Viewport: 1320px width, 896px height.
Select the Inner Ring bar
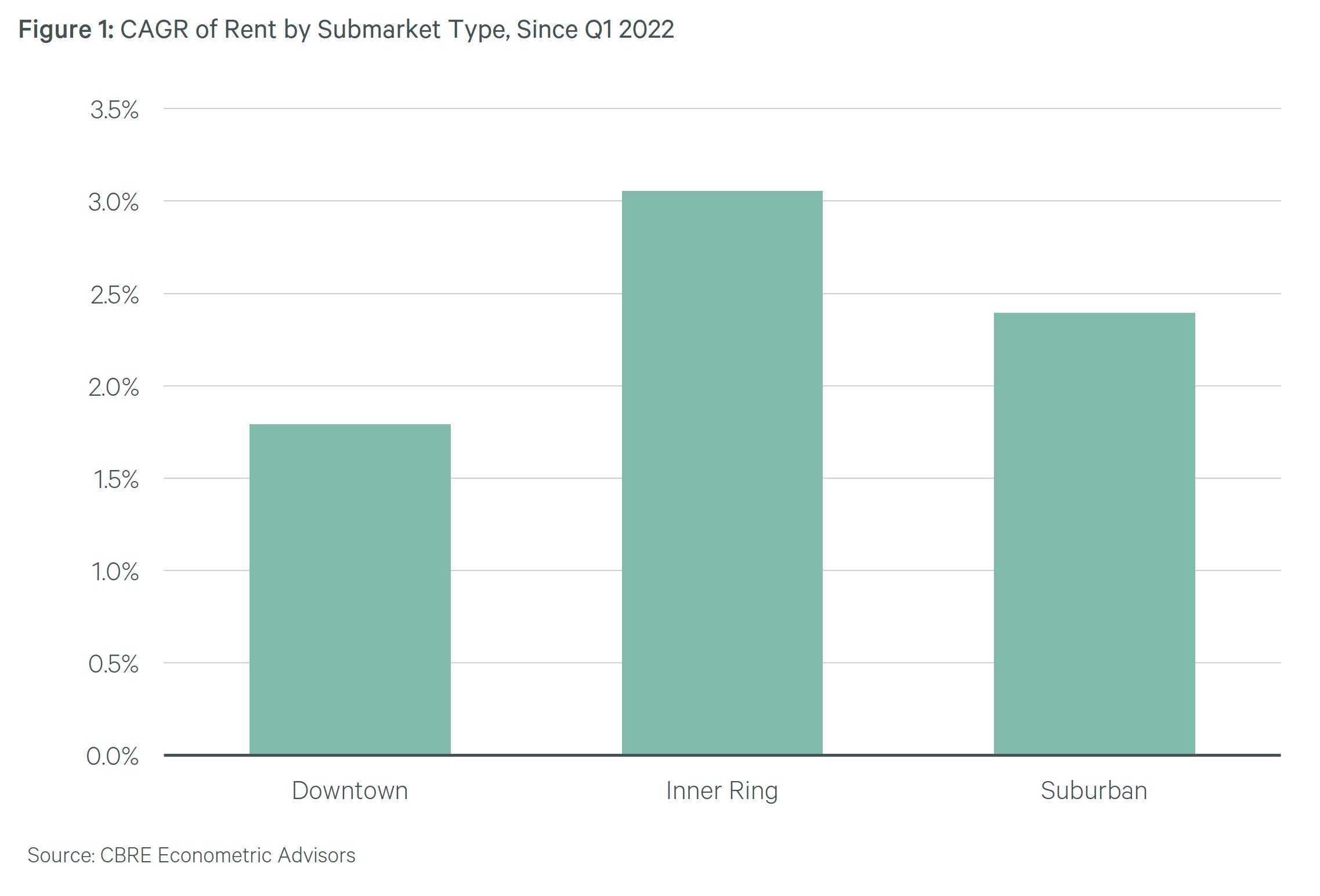point(722,472)
